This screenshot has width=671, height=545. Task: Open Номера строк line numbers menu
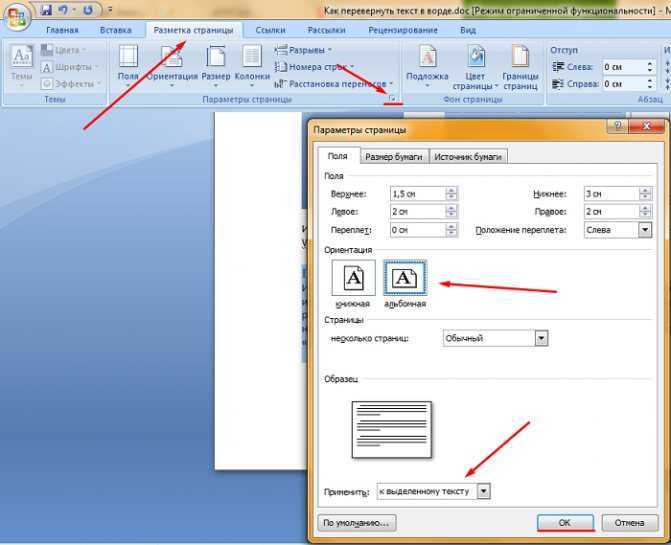314,67
